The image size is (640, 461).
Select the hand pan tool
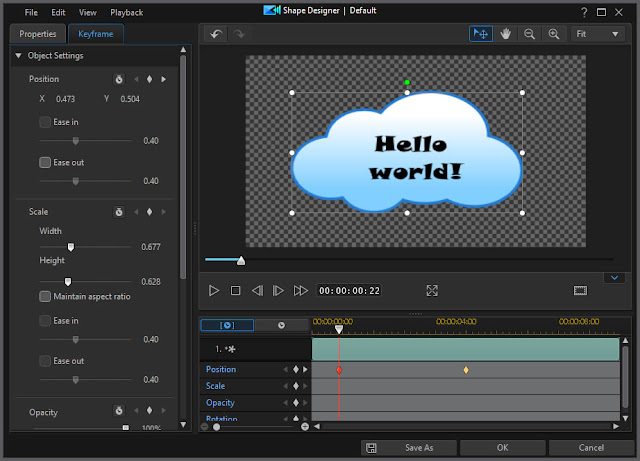(x=505, y=34)
